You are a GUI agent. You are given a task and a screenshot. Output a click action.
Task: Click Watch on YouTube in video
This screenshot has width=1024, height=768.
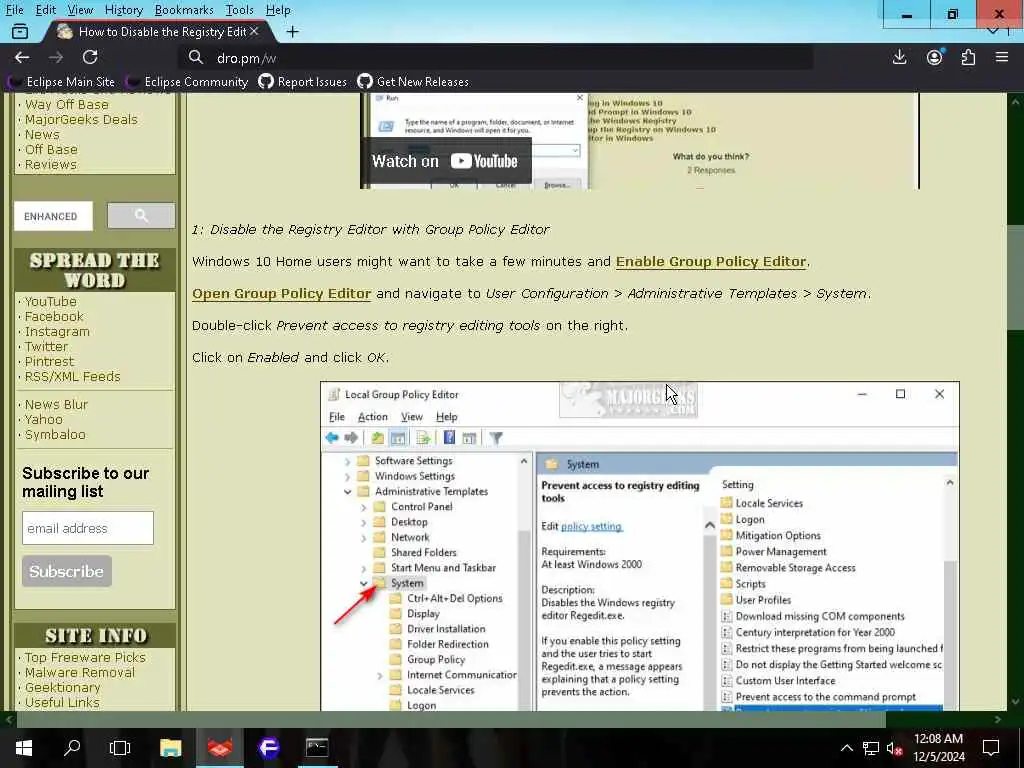coord(445,161)
